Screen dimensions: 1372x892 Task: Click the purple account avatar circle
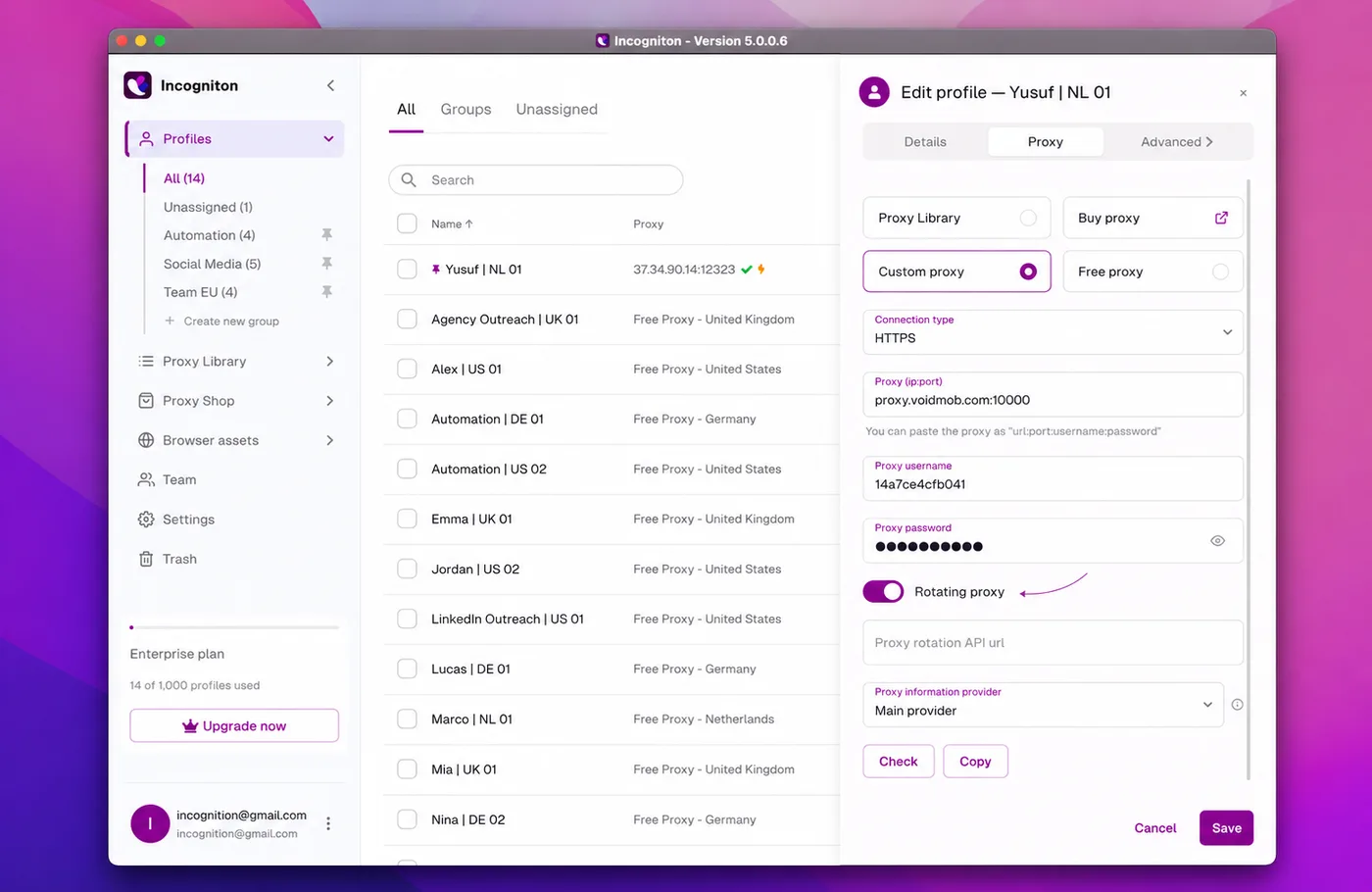(150, 824)
